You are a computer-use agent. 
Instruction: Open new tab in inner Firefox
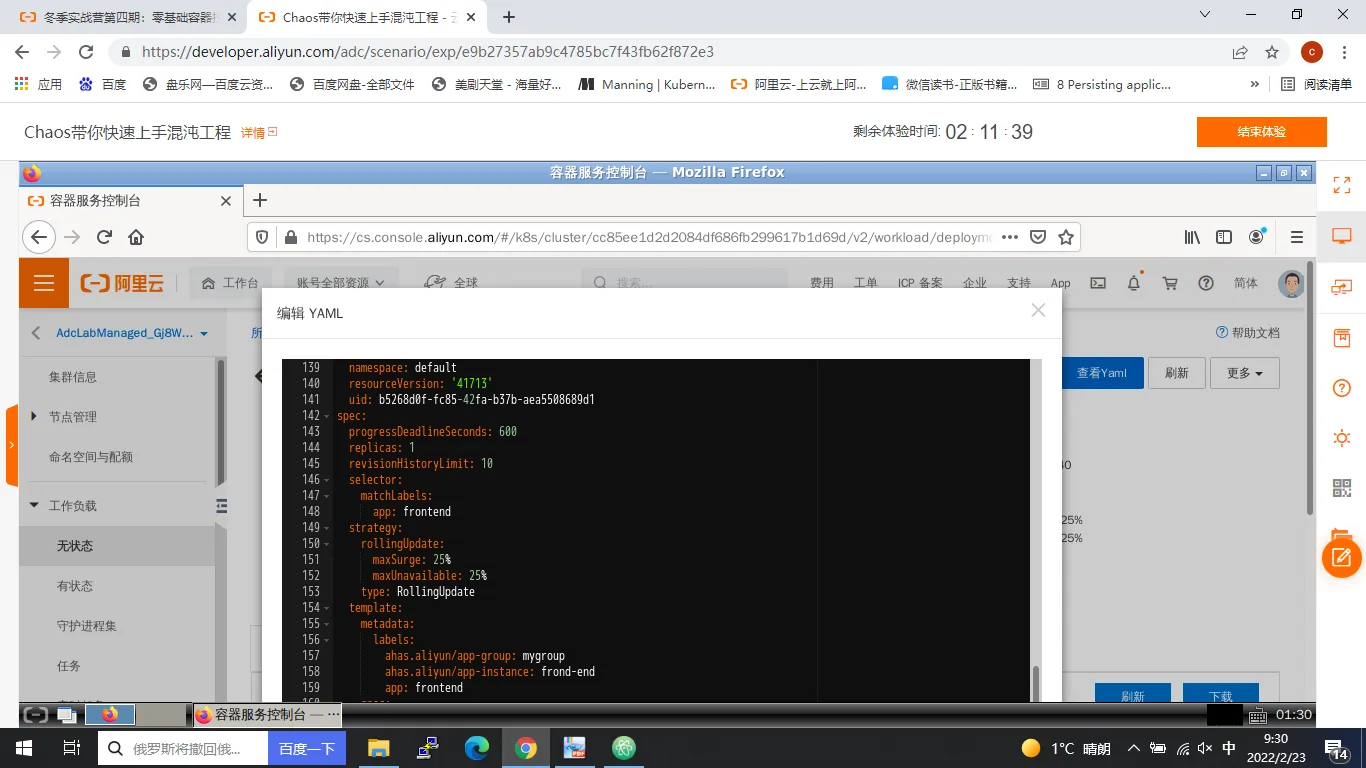click(260, 200)
